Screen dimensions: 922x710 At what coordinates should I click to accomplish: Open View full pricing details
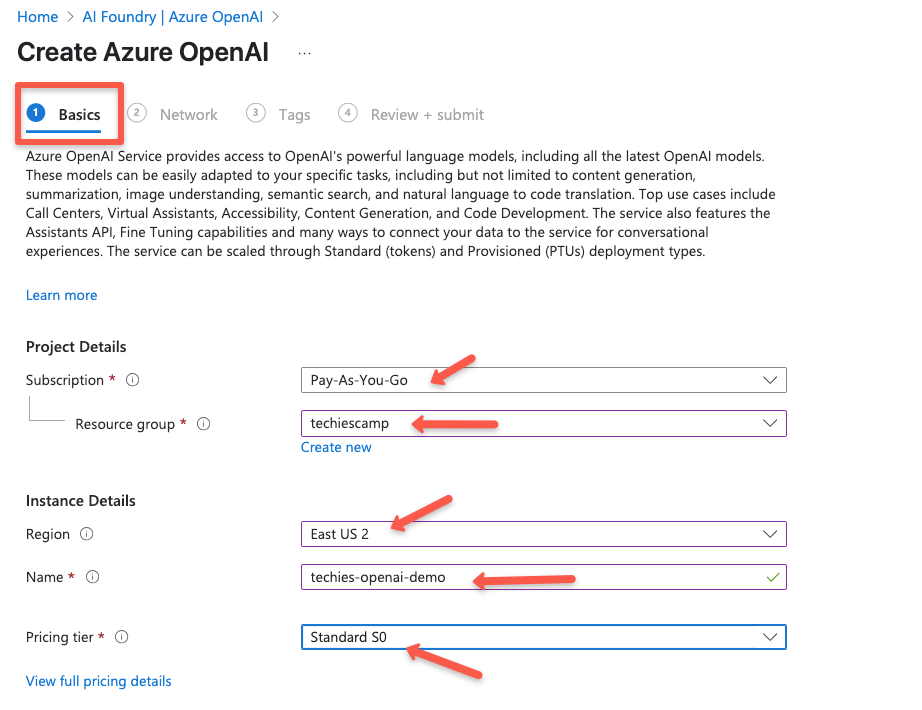click(x=98, y=681)
